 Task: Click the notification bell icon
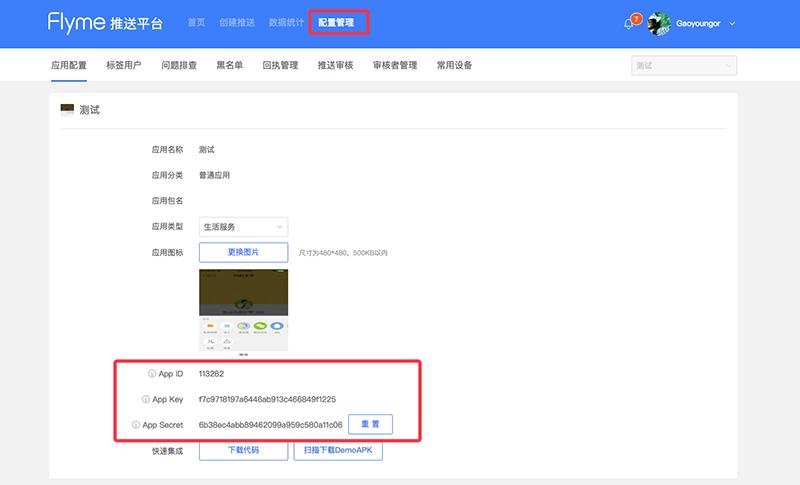pyautogui.click(x=629, y=23)
